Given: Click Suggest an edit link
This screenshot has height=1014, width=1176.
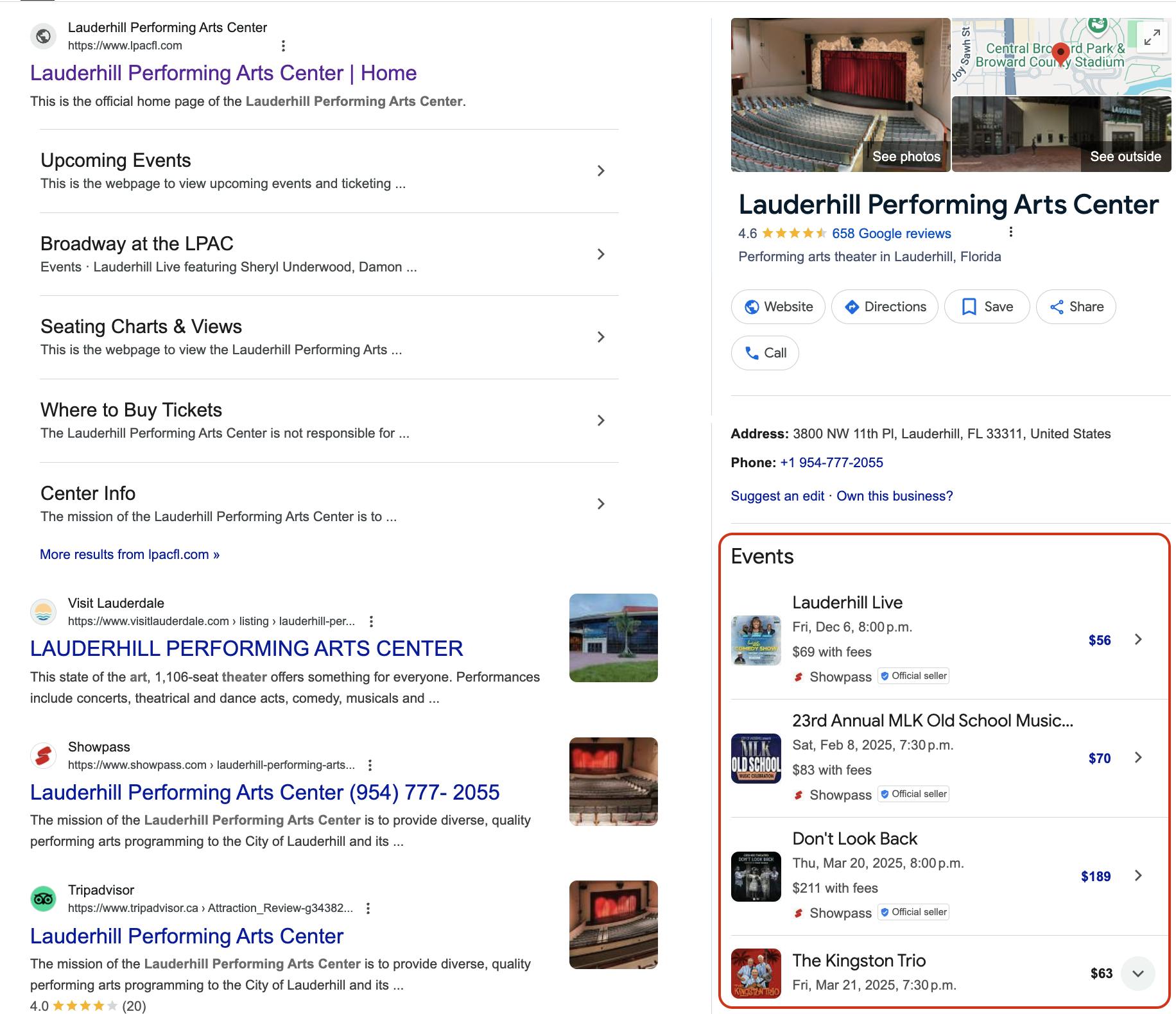Looking at the screenshot, I should (x=777, y=496).
